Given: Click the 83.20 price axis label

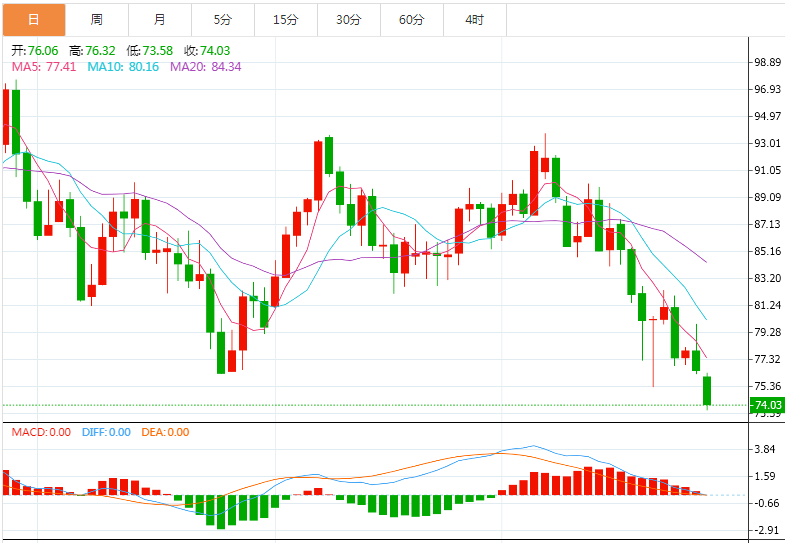Looking at the screenshot, I should 767,278.
